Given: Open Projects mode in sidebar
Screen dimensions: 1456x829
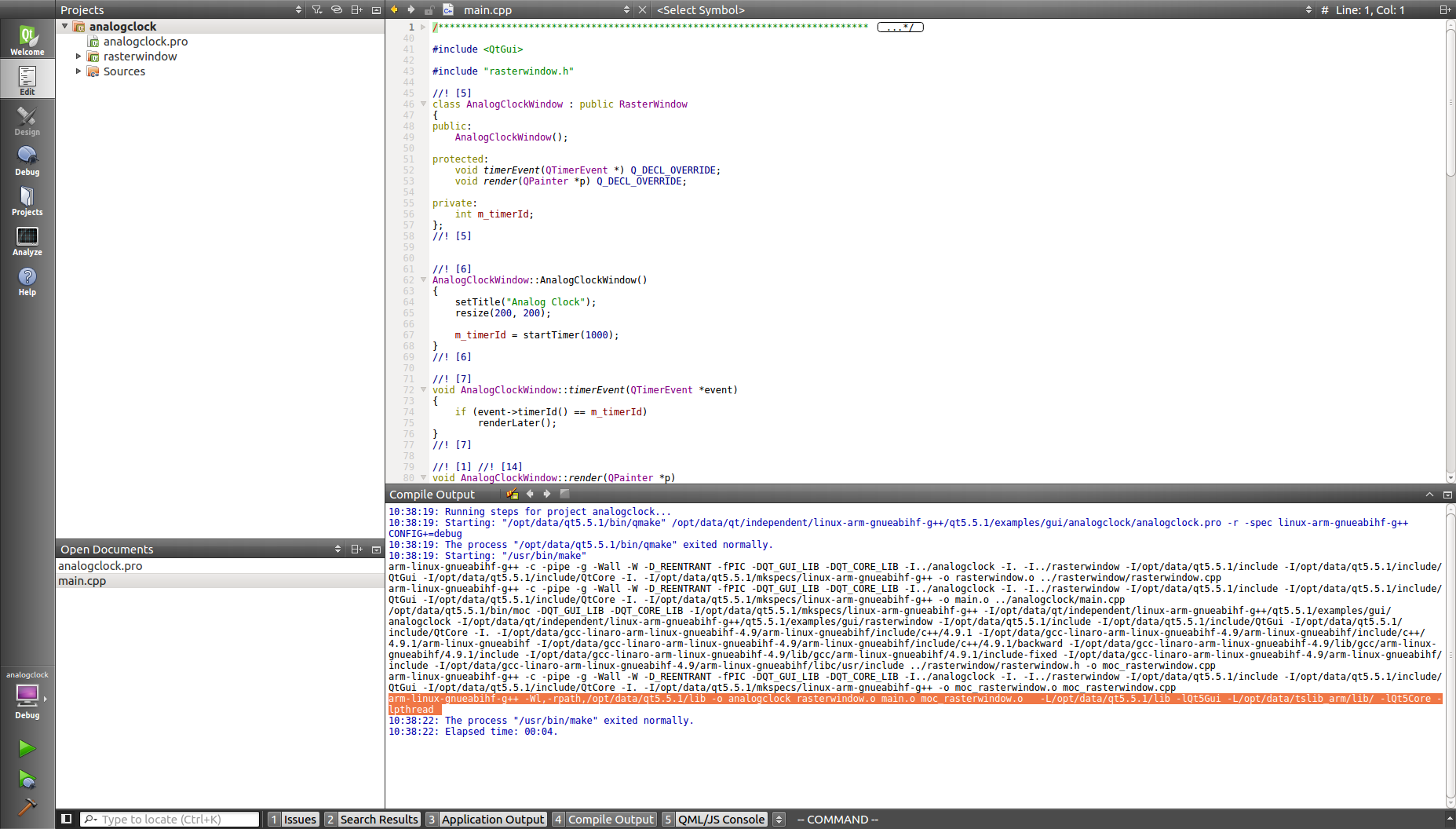Looking at the screenshot, I should tap(27, 200).
